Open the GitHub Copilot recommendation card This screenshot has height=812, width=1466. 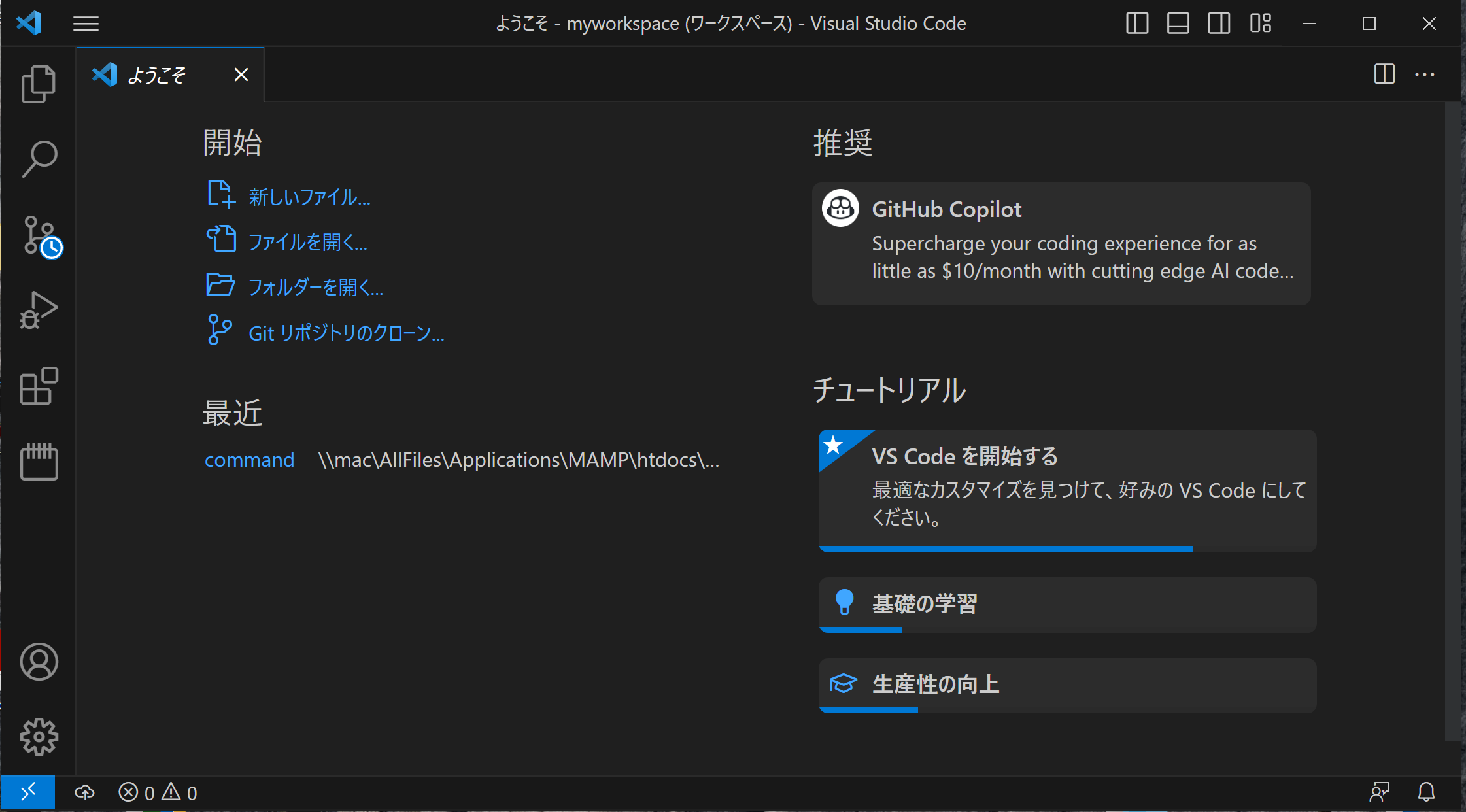pyautogui.click(x=1061, y=244)
